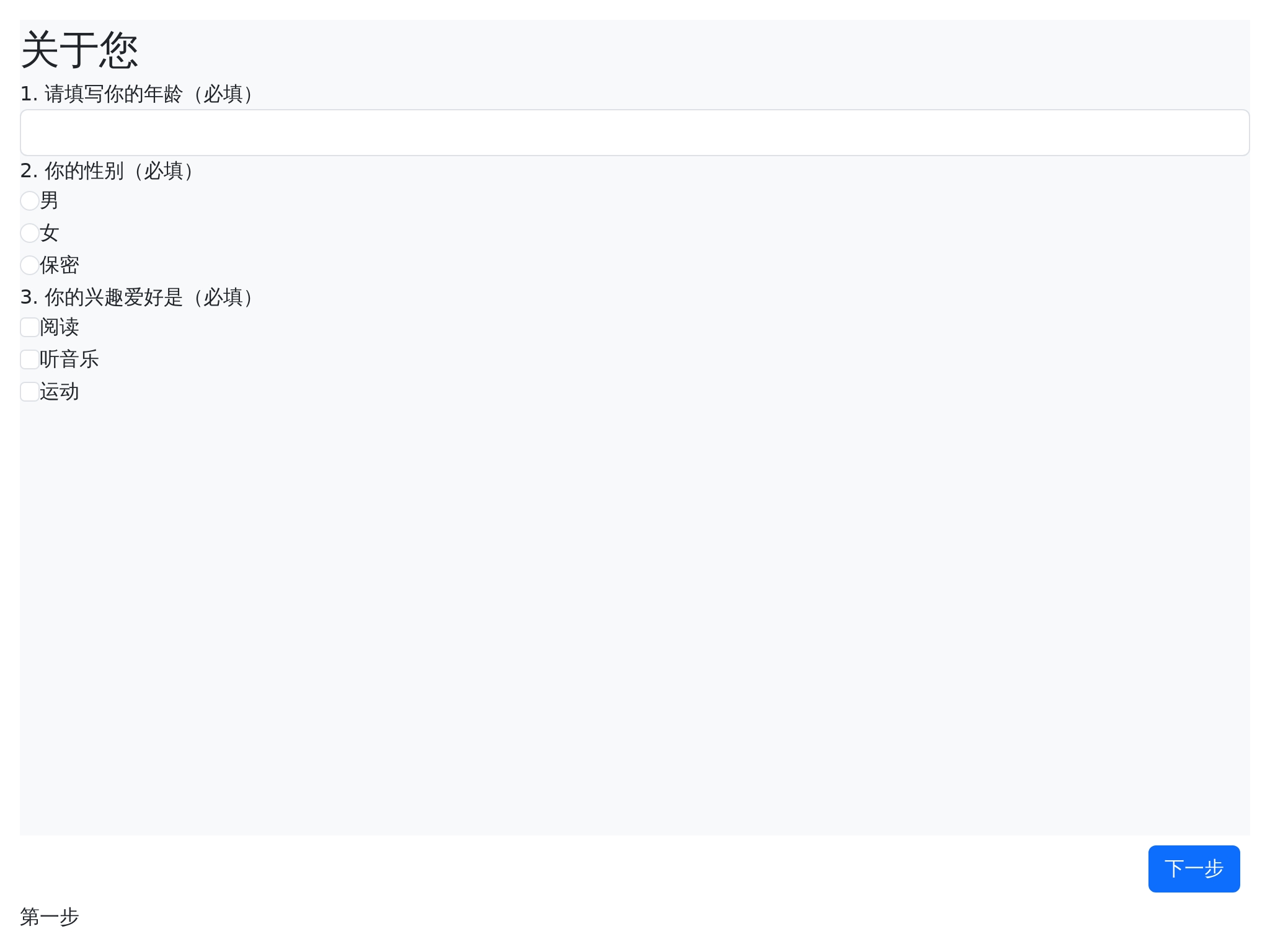The width and height of the screenshot is (1270, 952).
Task: Click the 男 label text
Action: 50,201
